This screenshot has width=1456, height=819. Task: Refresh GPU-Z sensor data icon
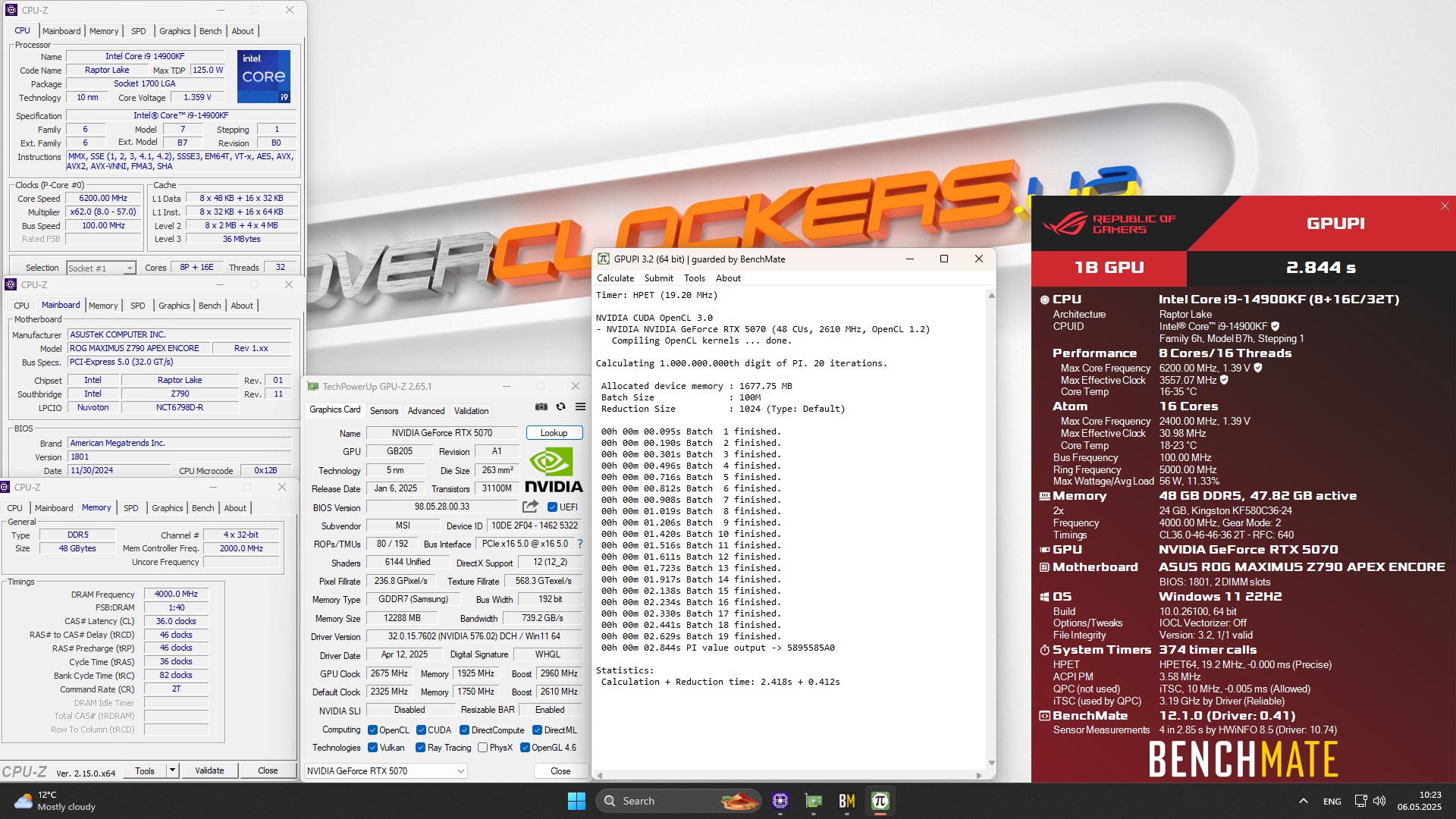pos(561,407)
